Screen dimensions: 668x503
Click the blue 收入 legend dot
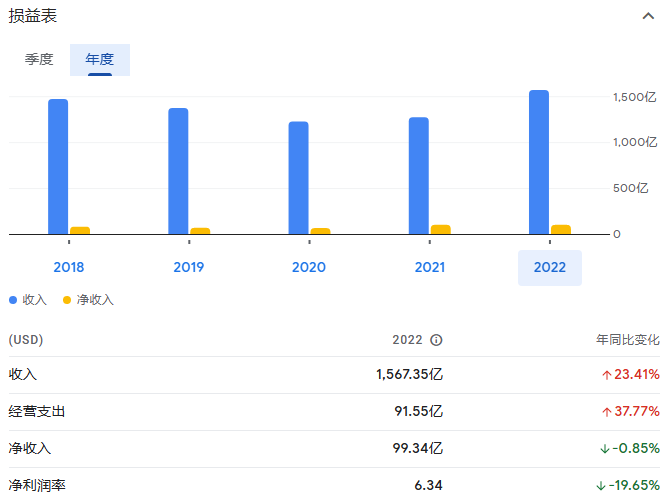tap(13, 300)
